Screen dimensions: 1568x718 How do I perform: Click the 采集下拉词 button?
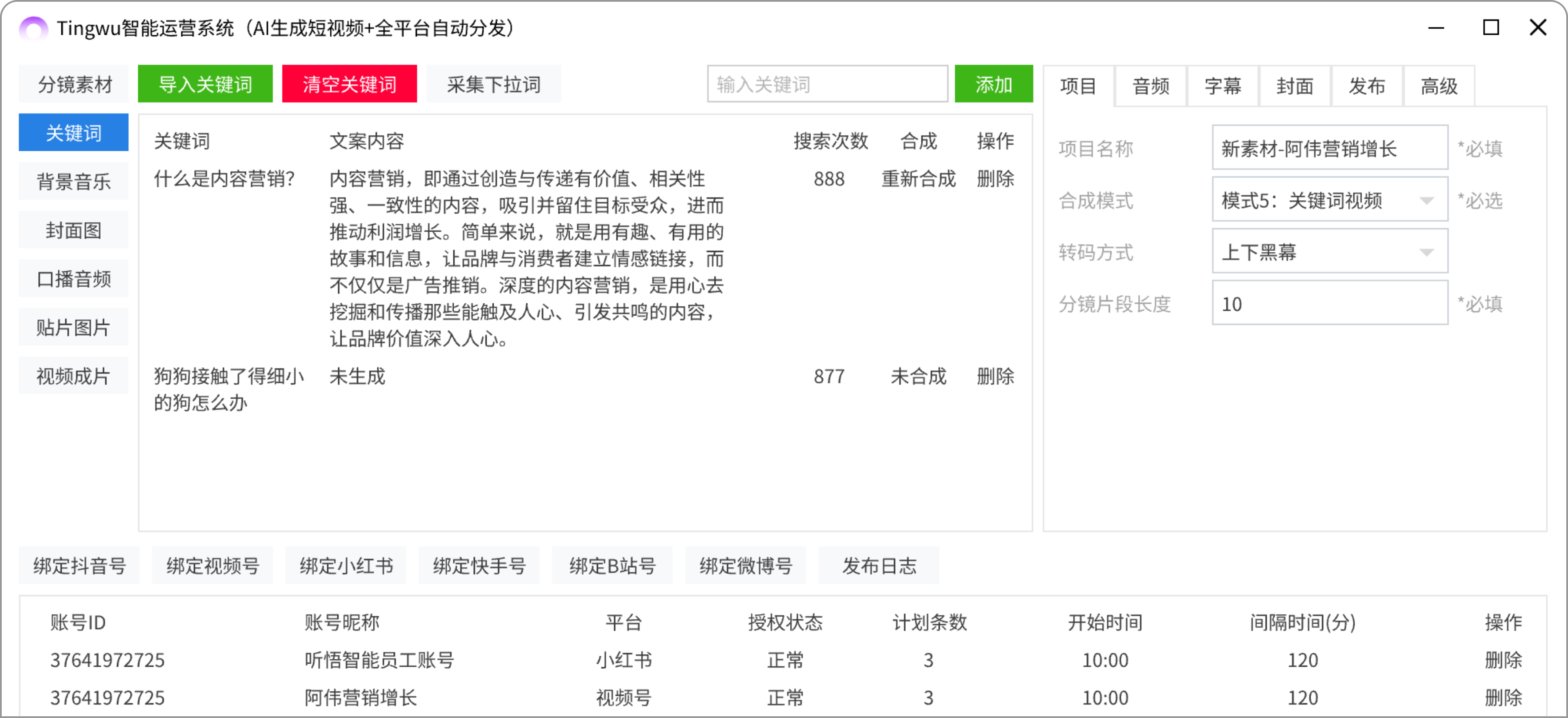point(494,84)
